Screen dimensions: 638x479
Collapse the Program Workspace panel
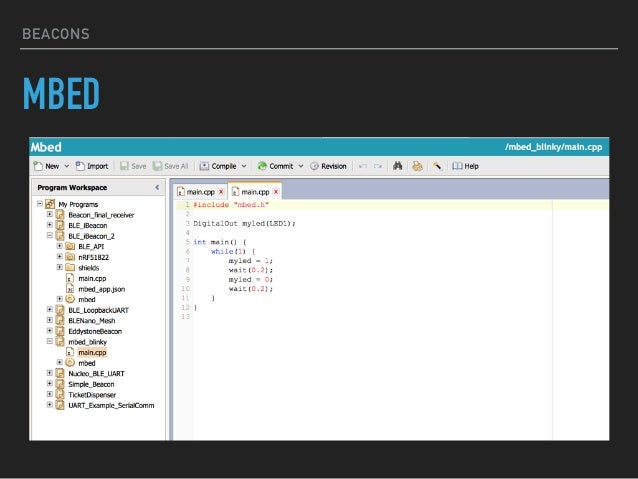156,187
